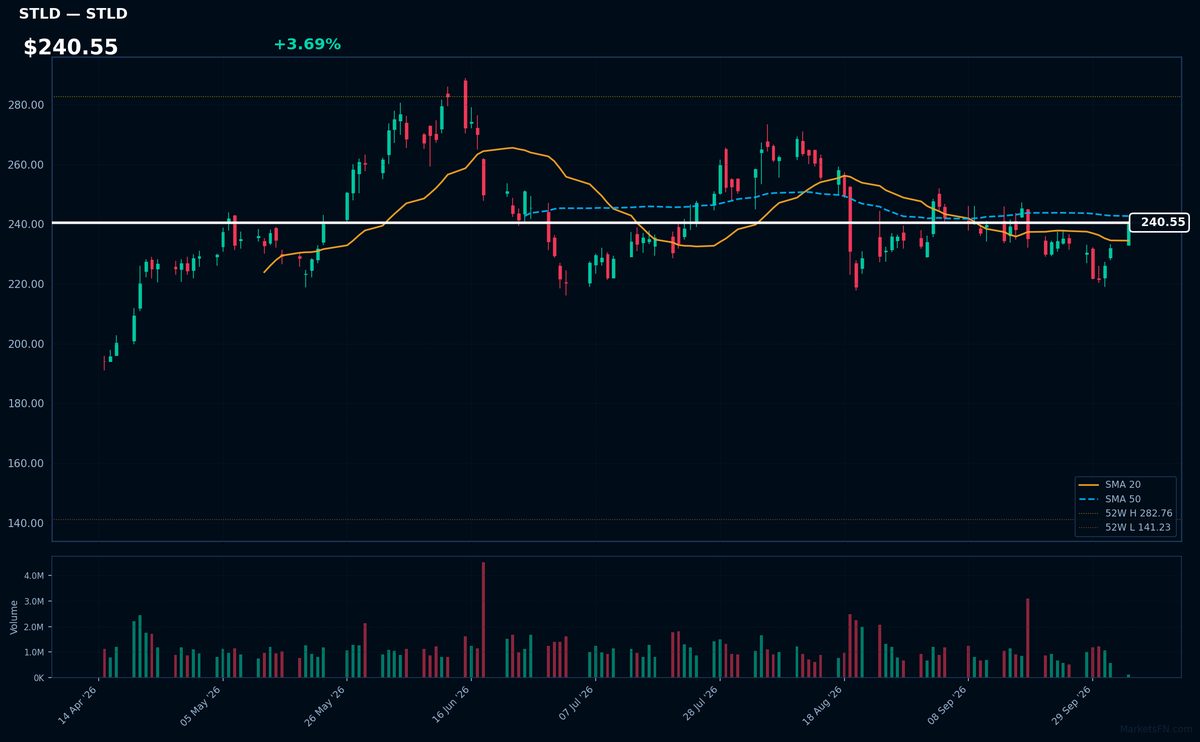Click the 2.0M volume axis label

(x=33, y=627)
